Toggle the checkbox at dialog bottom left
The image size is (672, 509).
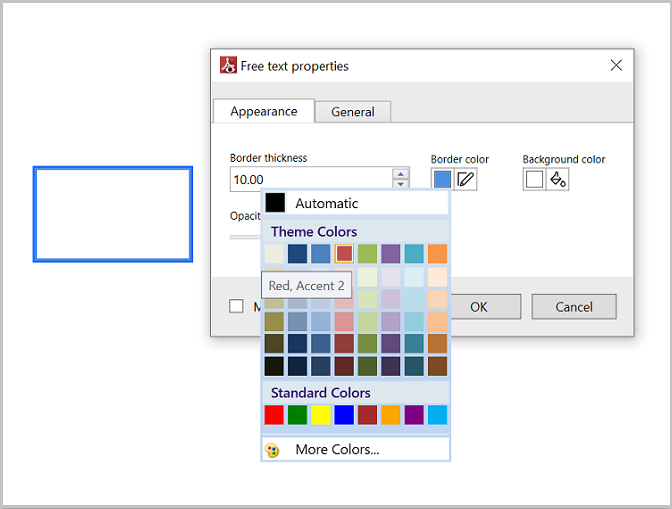pyautogui.click(x=237, y=306)
